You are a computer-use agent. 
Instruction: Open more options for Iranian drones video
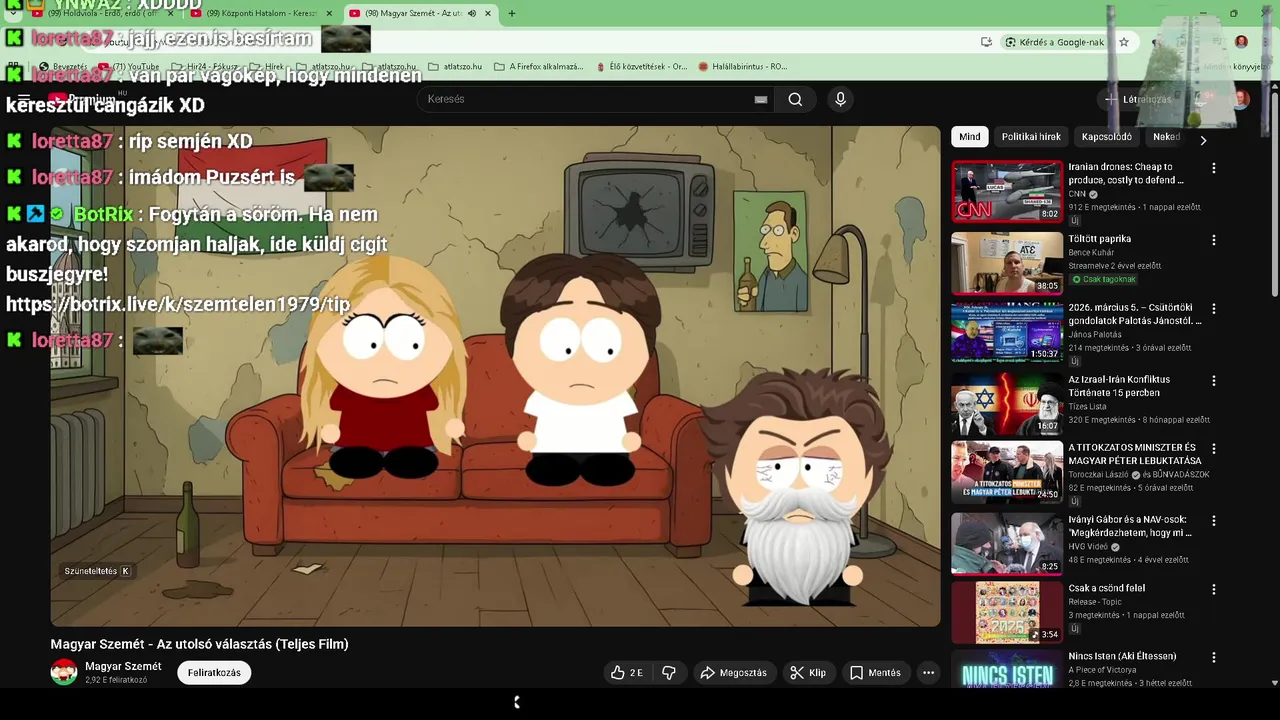pyautogui.click(x=1214, y=169)
